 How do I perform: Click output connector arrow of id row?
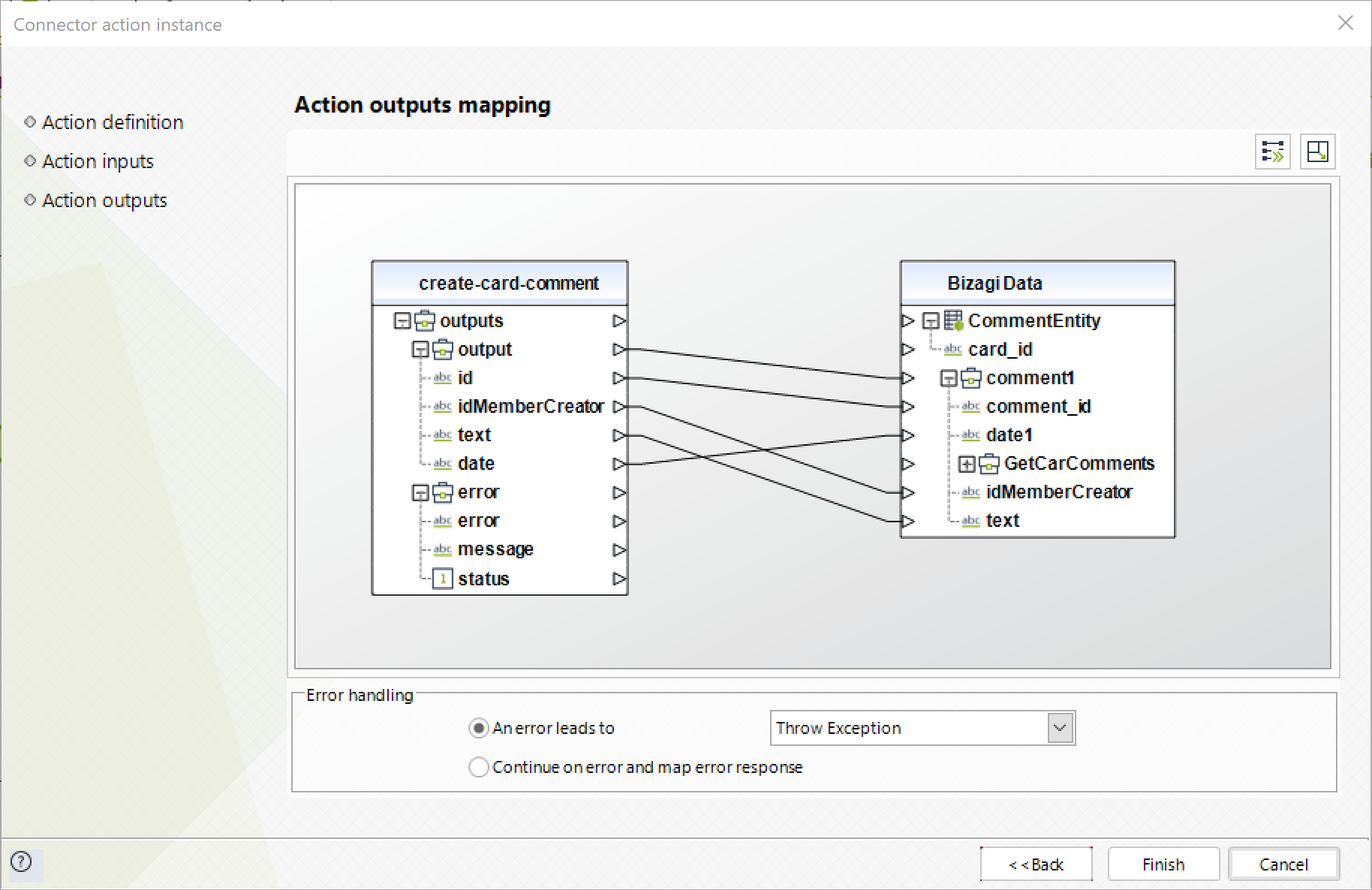click(619, 377)
